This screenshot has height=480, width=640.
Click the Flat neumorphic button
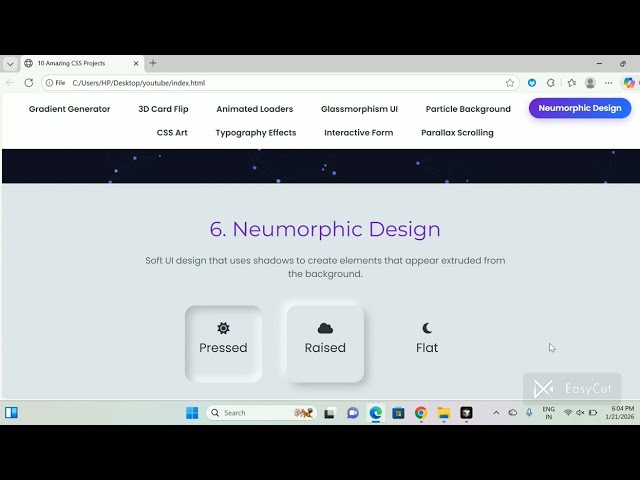(x=427, y=344)
